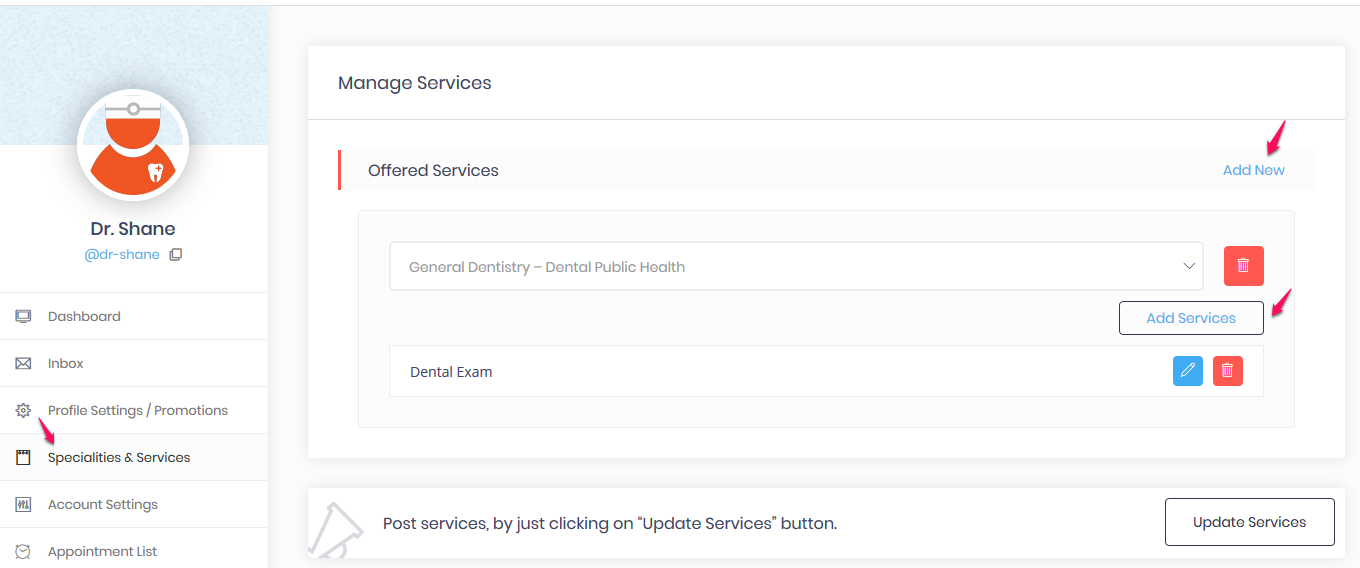The height and width of the screenshot is (568, 1360).
Task: Edit Dental Exam using the blue pencil icon
Action: (x=1188, y=371)
